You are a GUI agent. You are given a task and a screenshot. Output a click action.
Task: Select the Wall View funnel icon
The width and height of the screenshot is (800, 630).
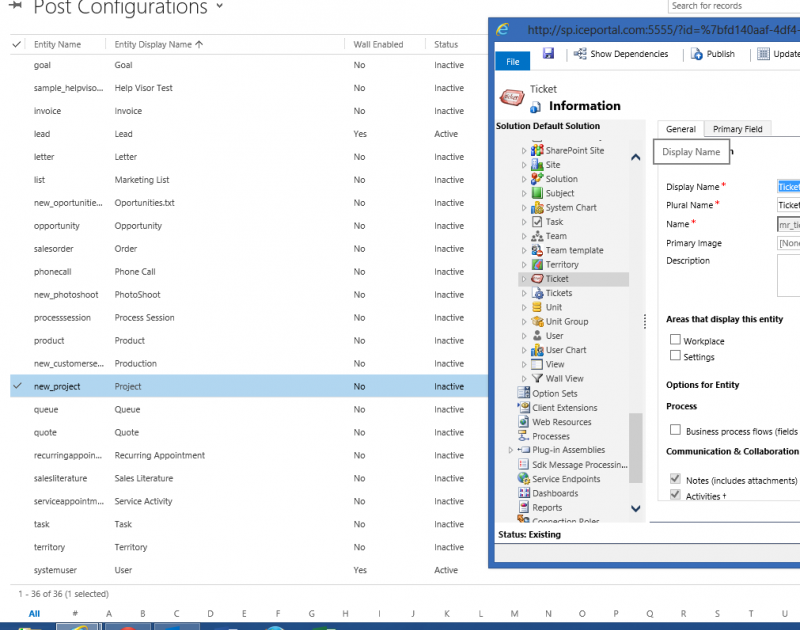[537, 379]
